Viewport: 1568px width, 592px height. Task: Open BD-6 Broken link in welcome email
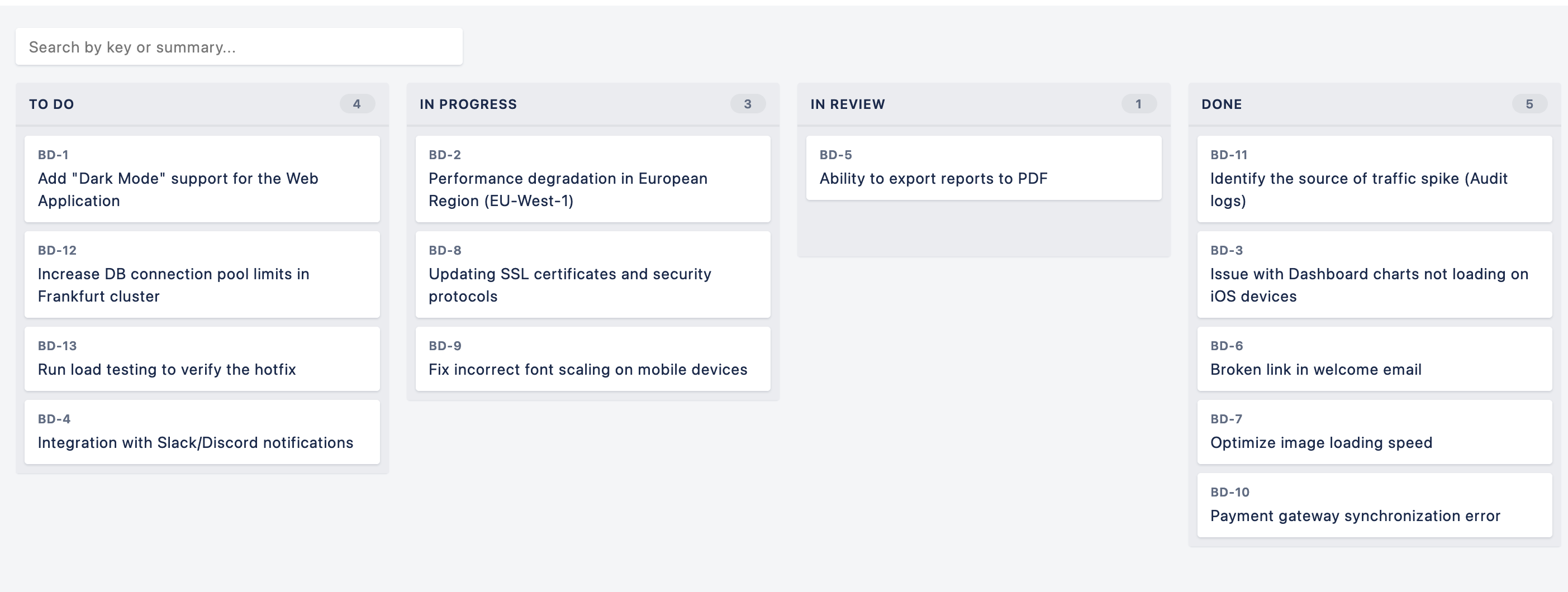pyautogui.click(x=1375, y=359)
